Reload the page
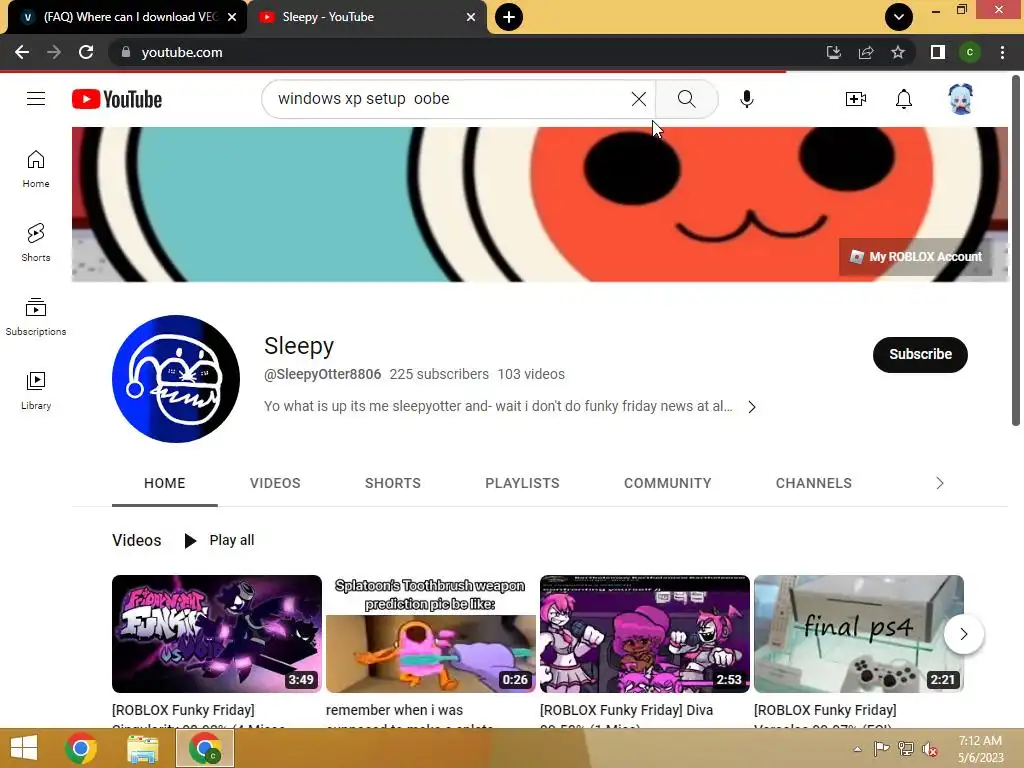Screen dimensions: 1024x768 coord(86,52)
